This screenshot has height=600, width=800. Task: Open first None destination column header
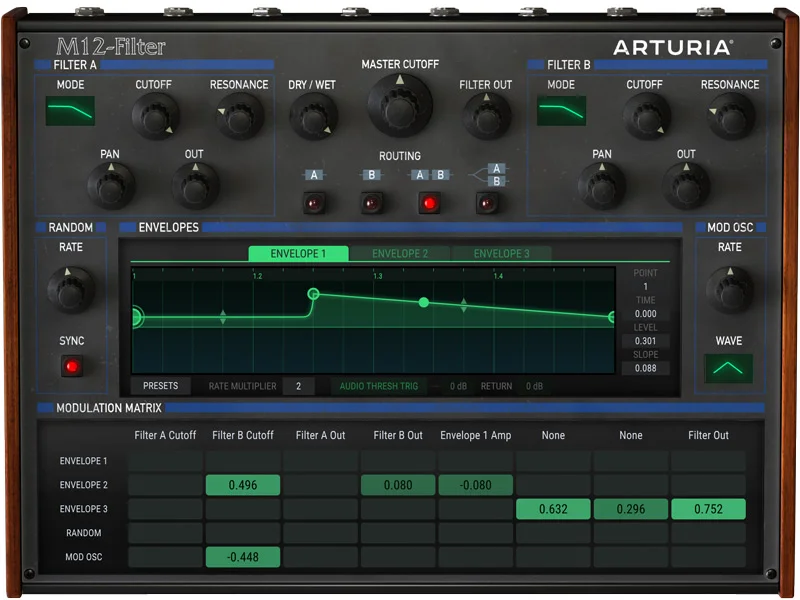(x=553, y=435)
